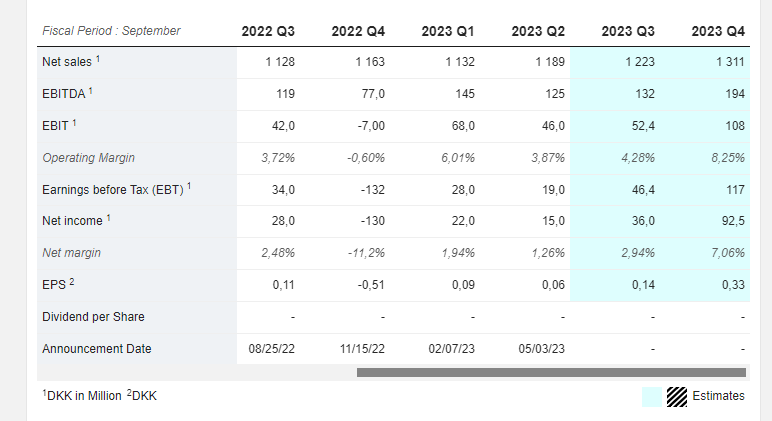Click the 2023 Q2 column header
Viewport: 772px width, 421px height.
[538, 31]
